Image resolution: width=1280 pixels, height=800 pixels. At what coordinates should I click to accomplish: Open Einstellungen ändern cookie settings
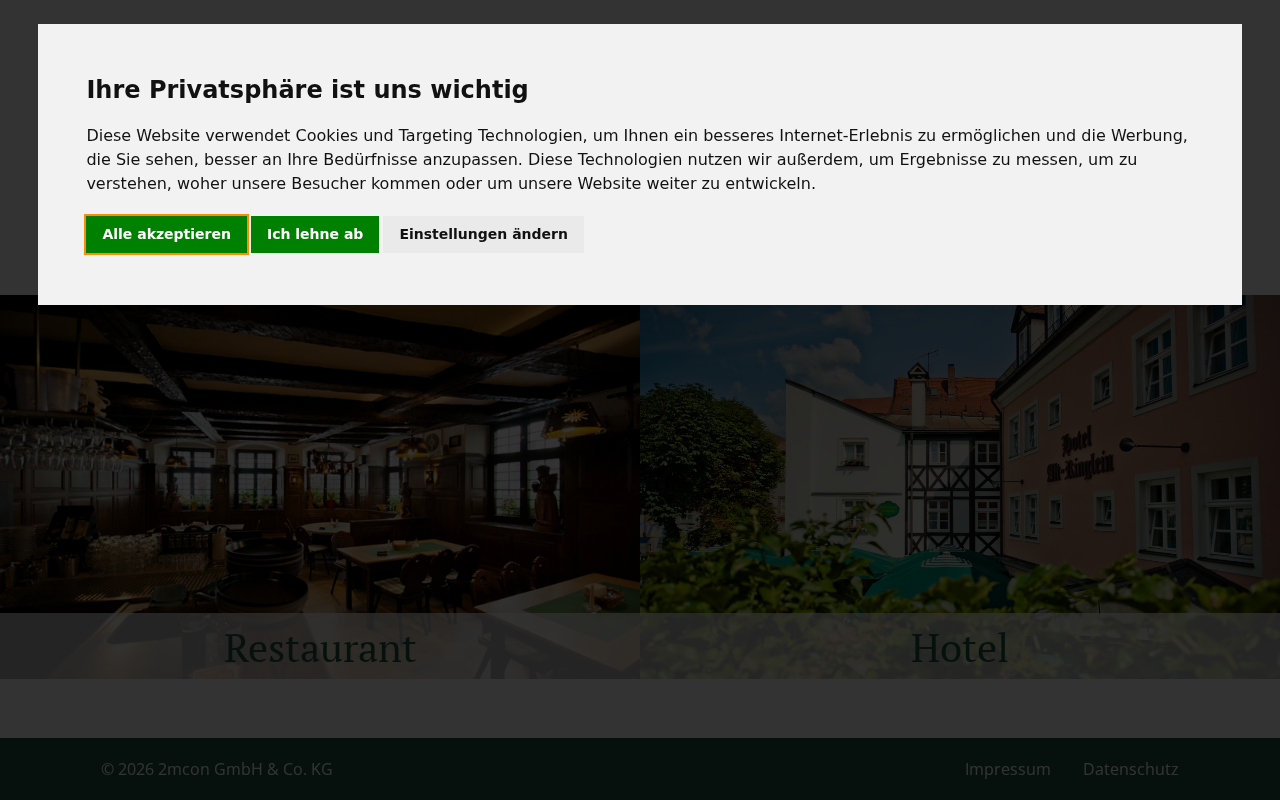484,235
